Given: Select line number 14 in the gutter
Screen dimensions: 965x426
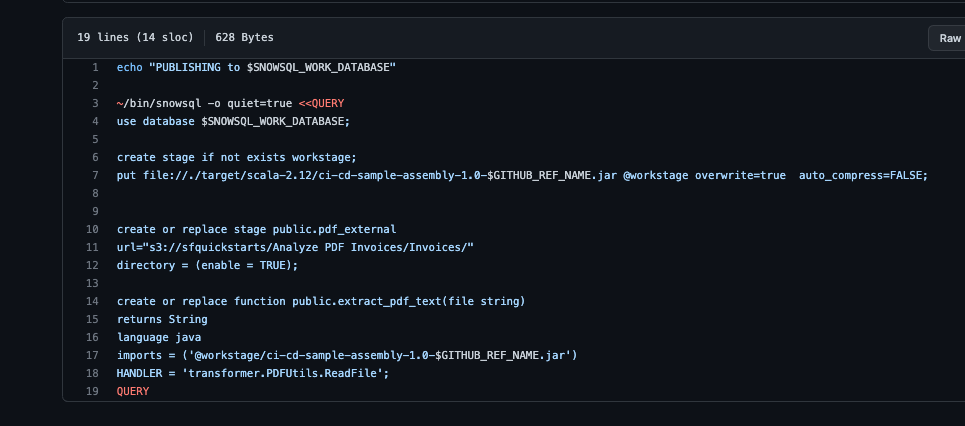Looking at the screenshot, I should pyautogui.click(x=92, y=302).
